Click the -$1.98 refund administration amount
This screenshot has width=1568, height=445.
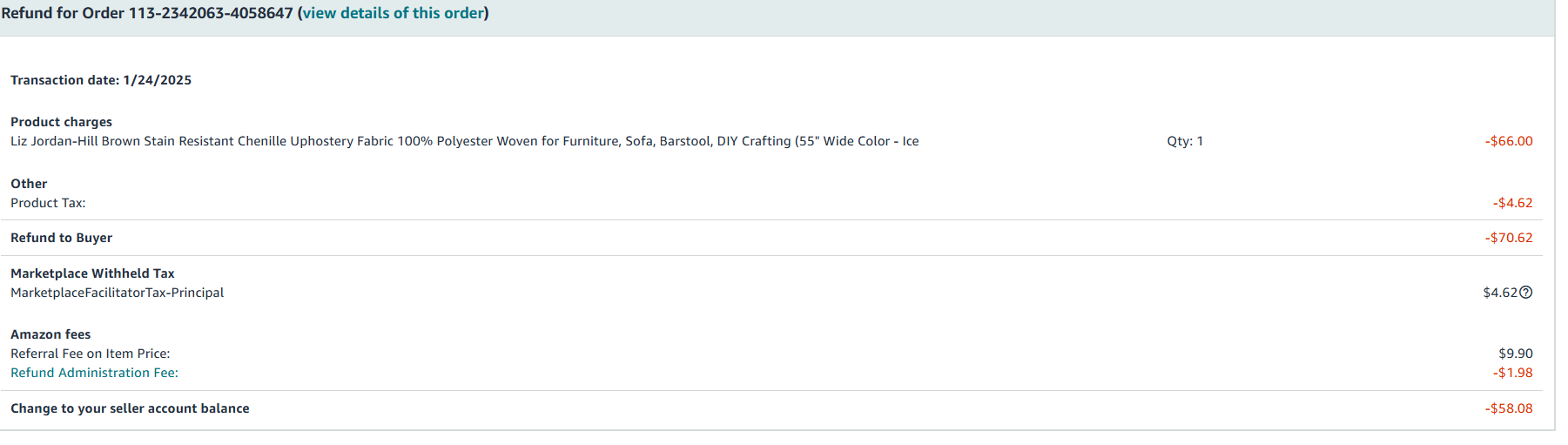(1512, 373)
